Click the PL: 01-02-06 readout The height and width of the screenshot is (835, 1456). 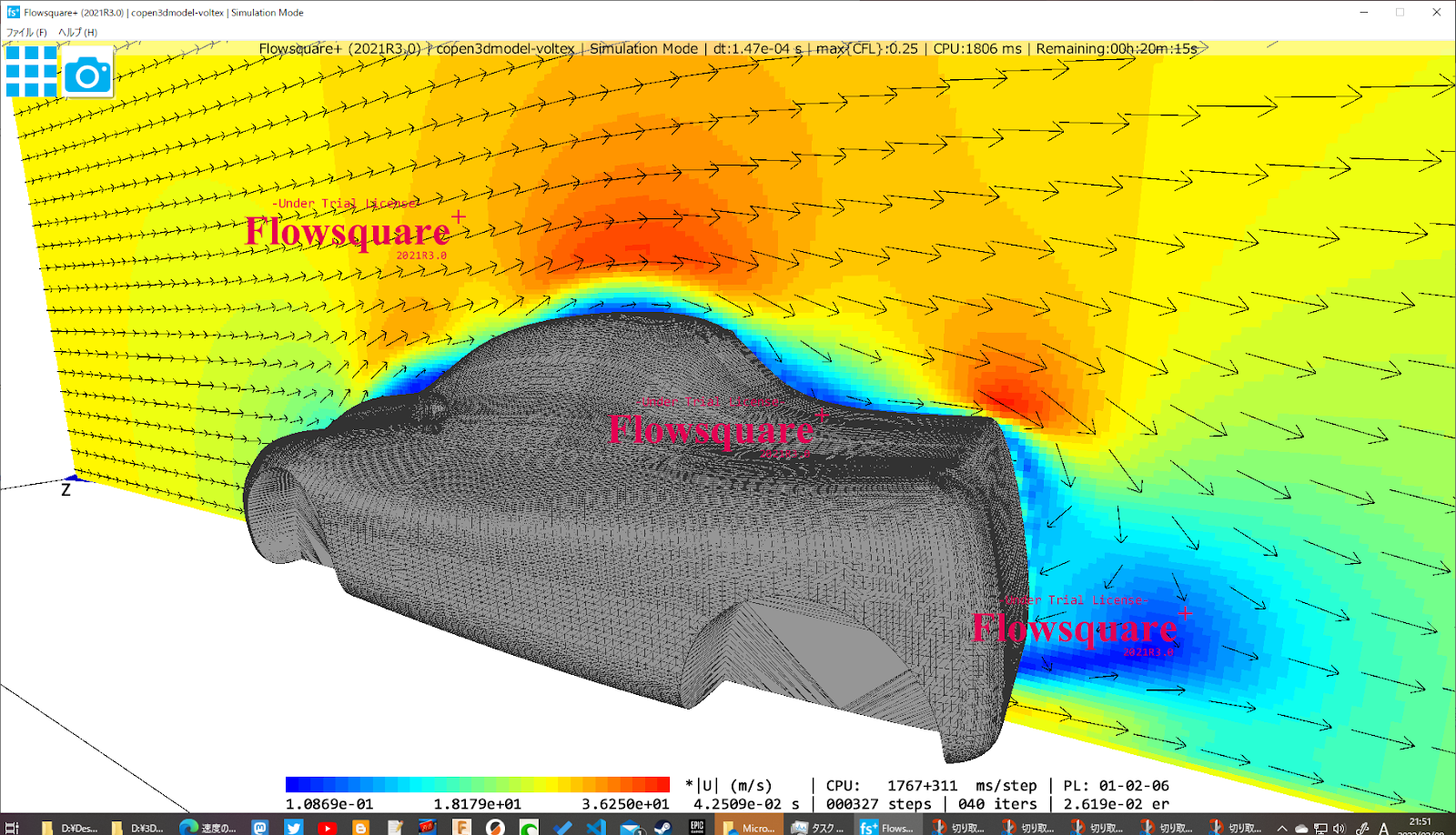[x=1117, y=785]
